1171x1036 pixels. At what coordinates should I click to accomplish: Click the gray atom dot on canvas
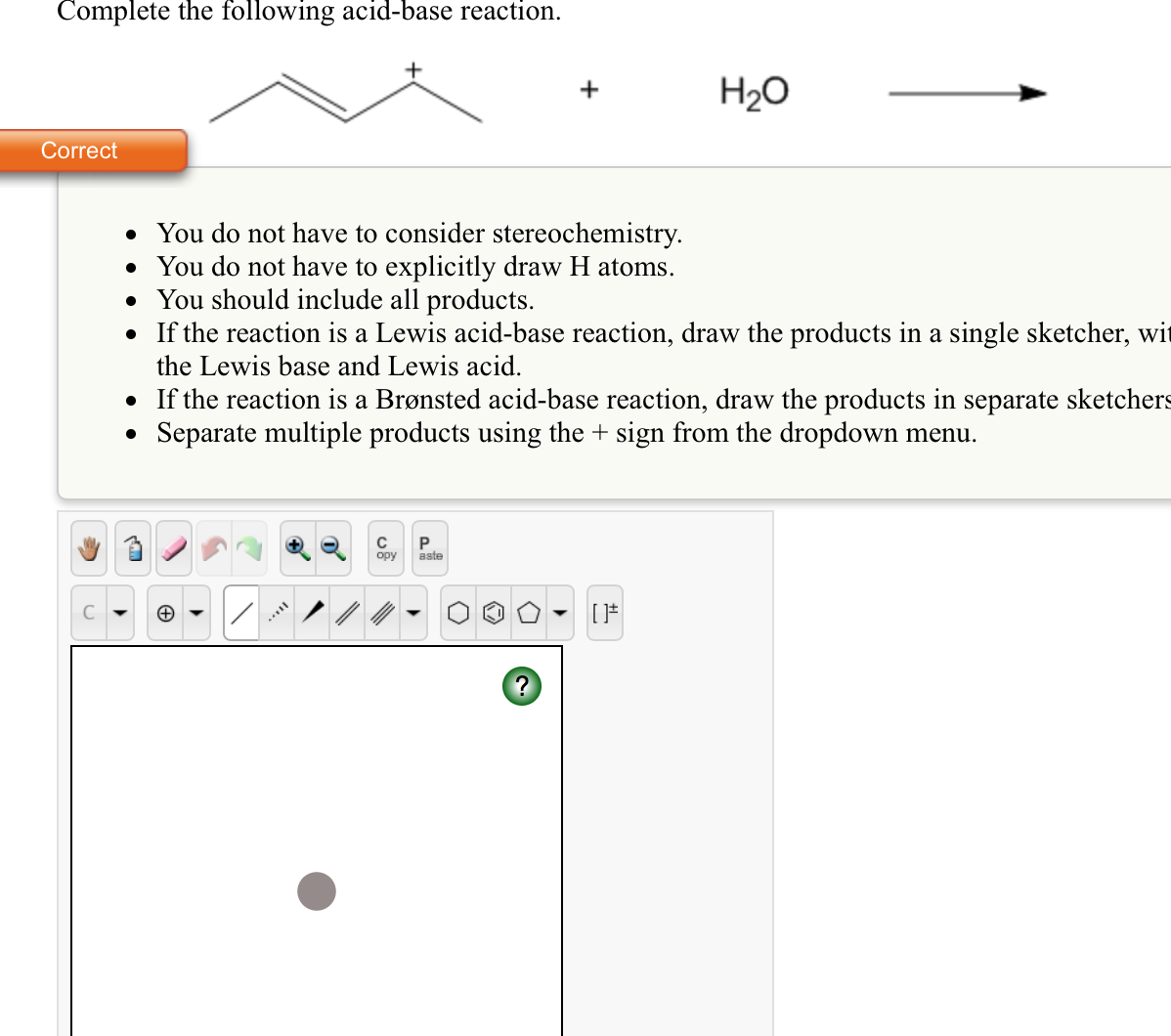click(317, 891)
